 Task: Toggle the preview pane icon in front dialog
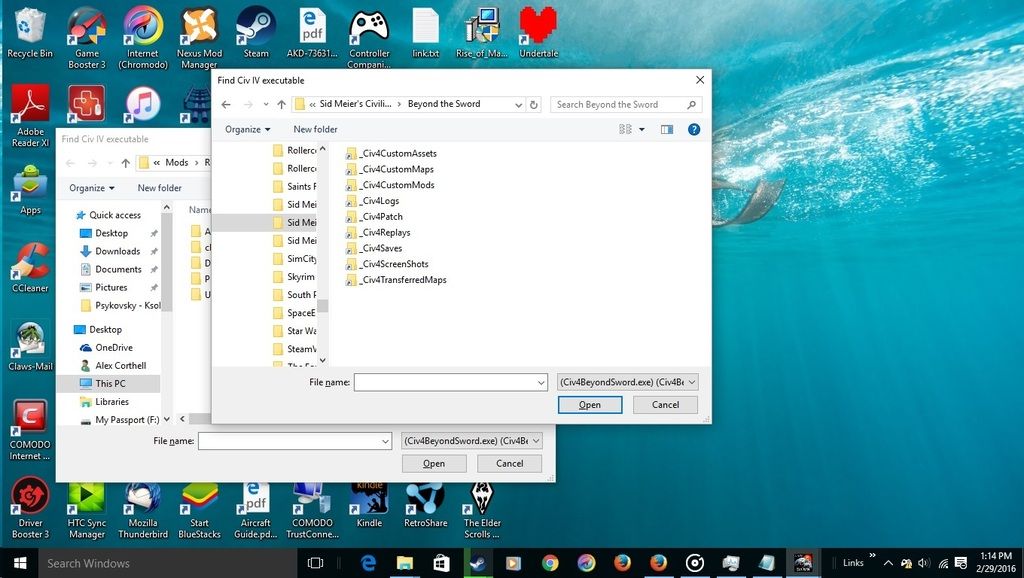(x=667, y=129)
